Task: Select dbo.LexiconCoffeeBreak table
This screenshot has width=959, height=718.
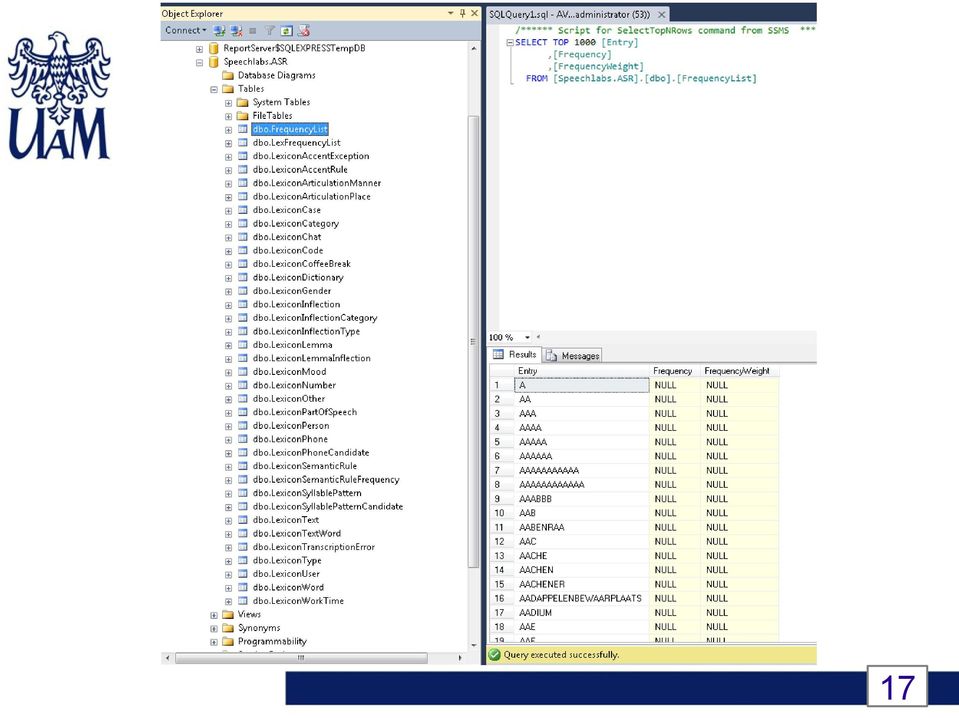Action: tap(302, 264)
